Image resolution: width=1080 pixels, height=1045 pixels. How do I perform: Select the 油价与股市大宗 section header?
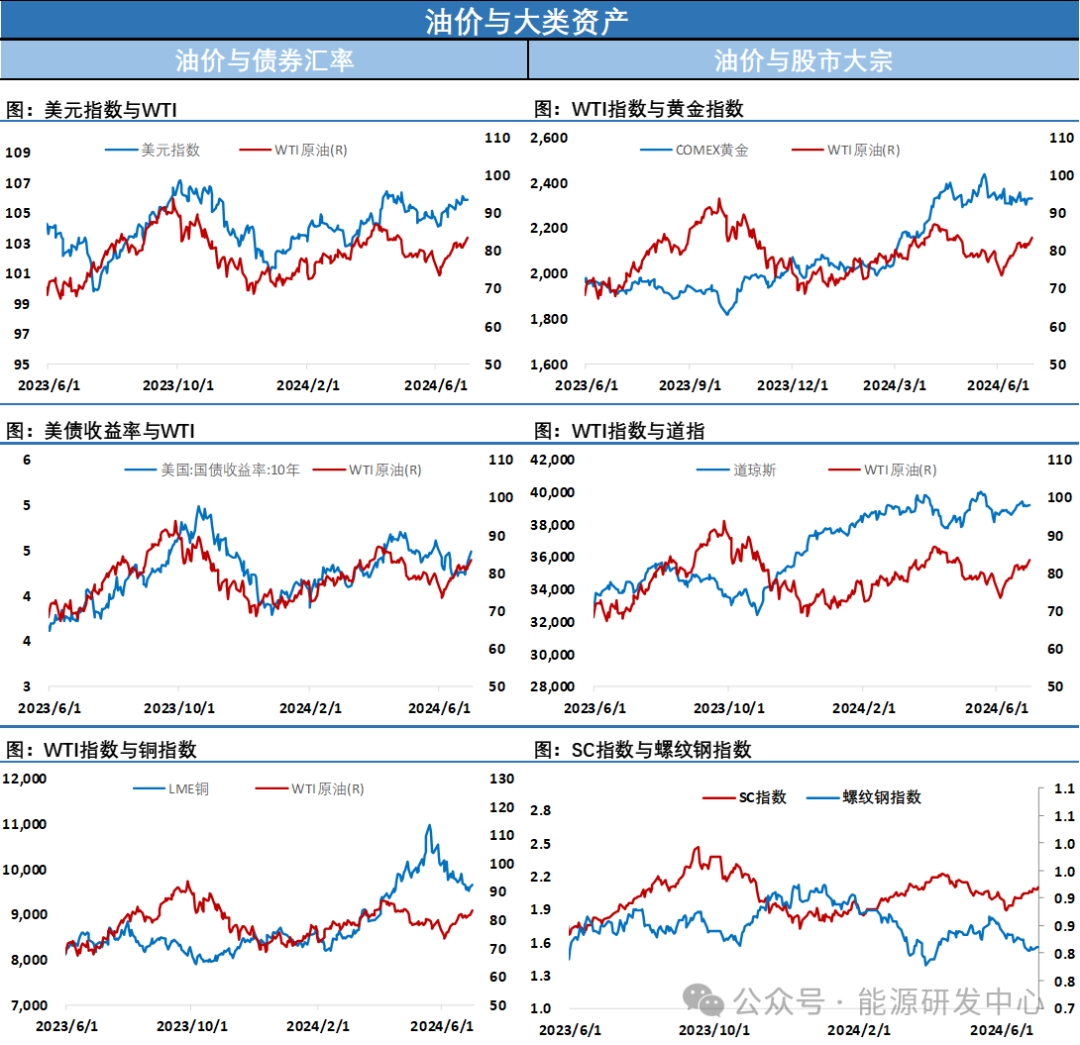(803, 61)
